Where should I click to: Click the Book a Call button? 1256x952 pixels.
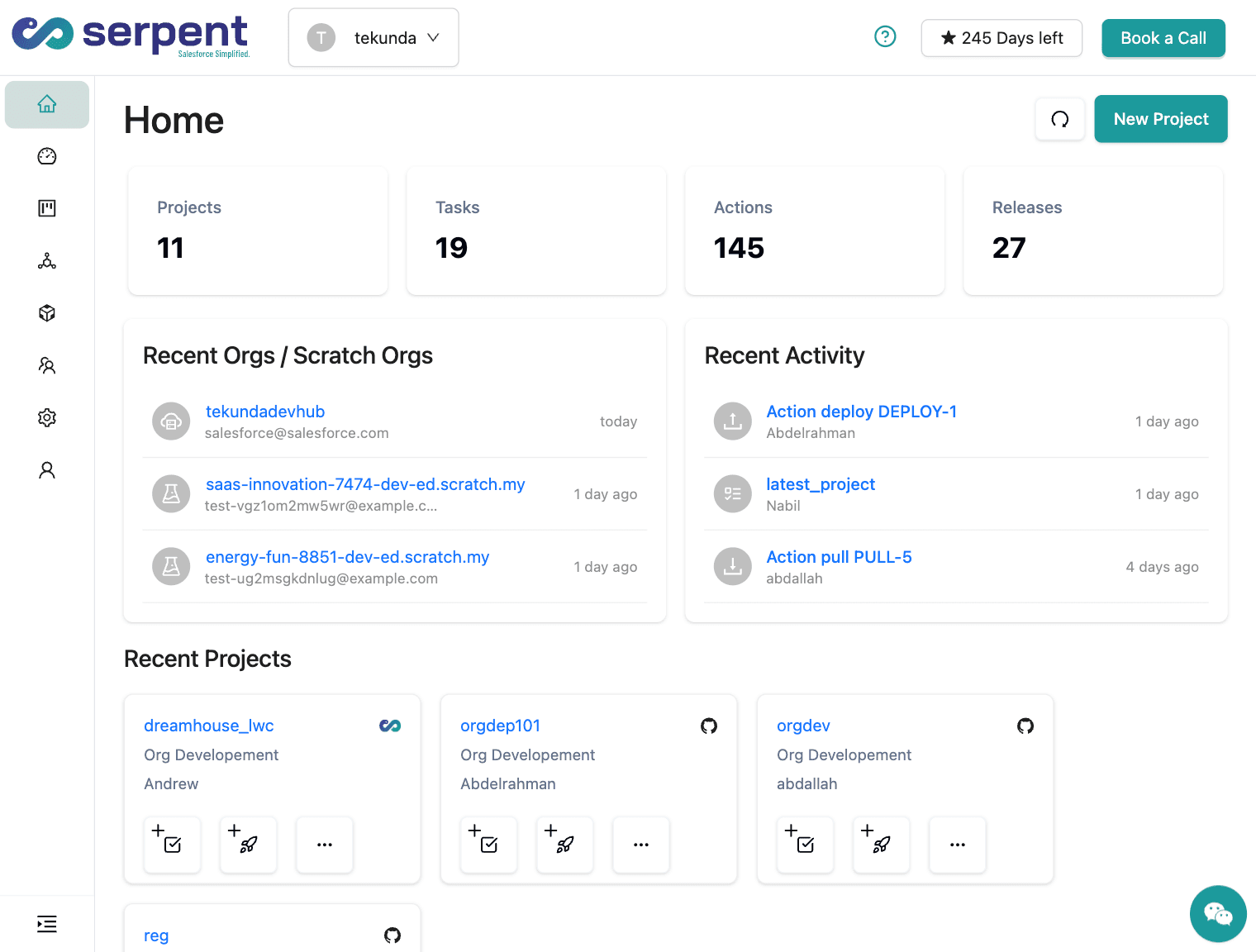[x=1163, y=38]
